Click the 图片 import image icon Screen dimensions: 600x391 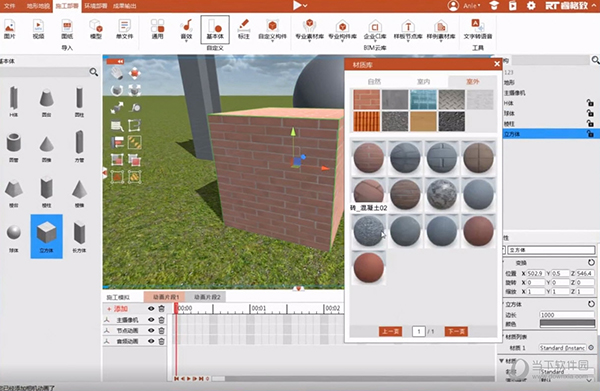coord(10,29)
